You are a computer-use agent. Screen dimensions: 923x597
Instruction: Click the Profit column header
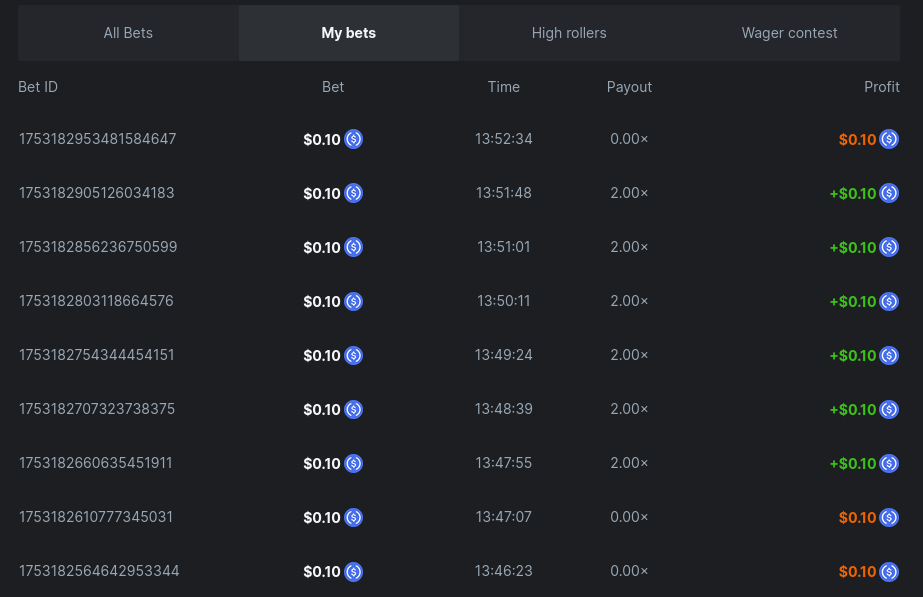(x=881, y=87)
